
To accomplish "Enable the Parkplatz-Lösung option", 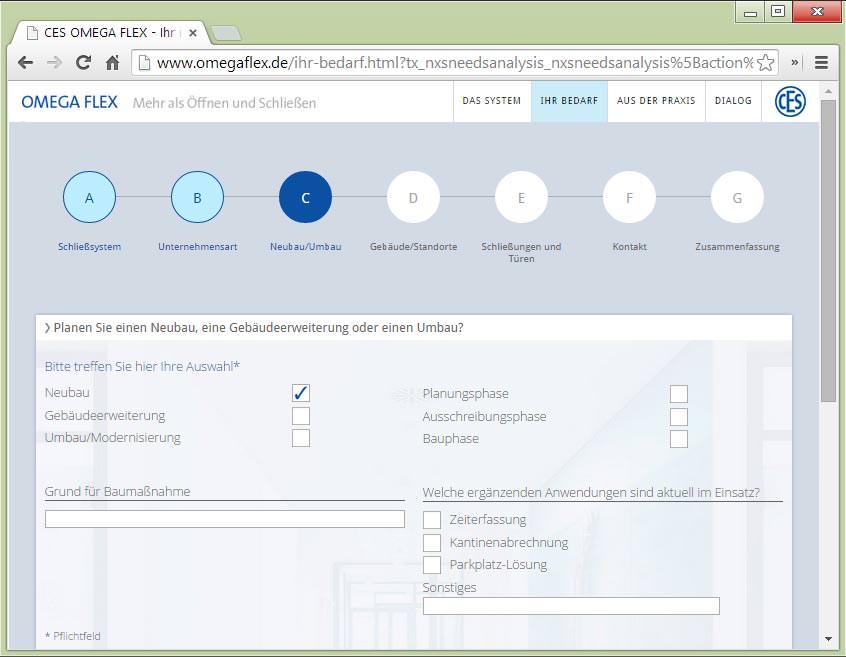I will point(432,565).
